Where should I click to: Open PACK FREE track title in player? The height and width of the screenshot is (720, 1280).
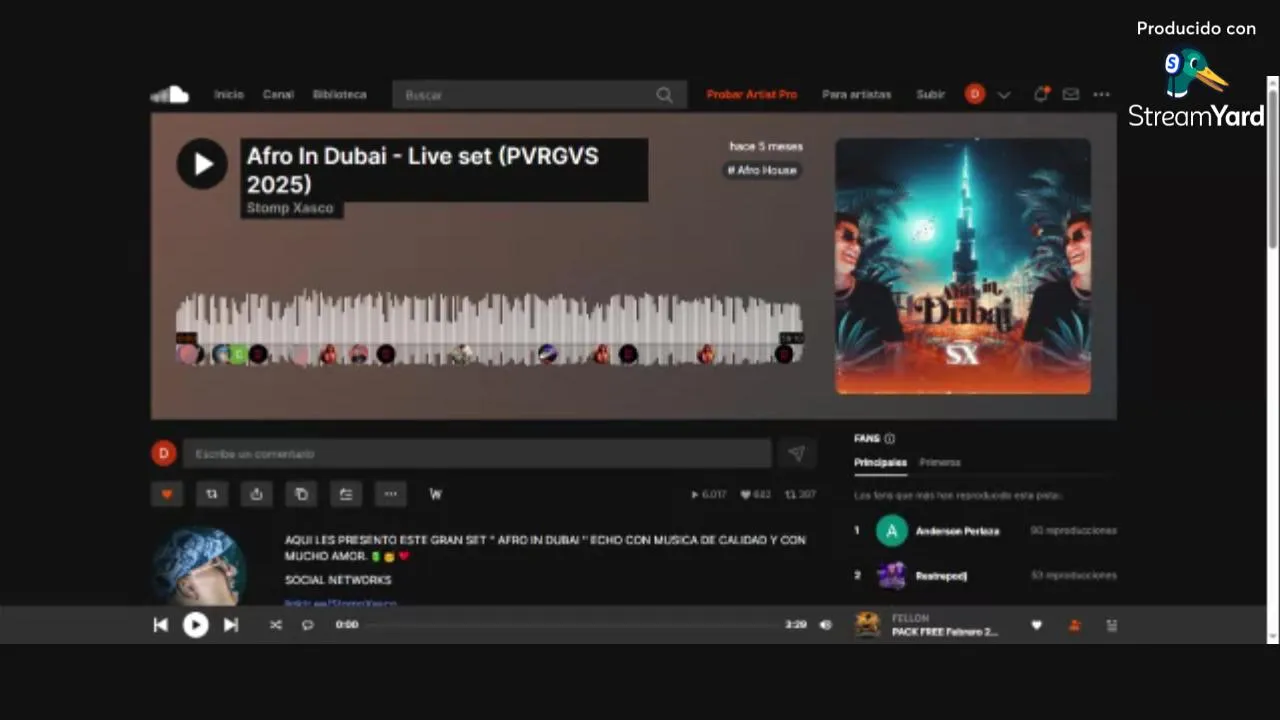pyautogui.click(x=945, y=632)
